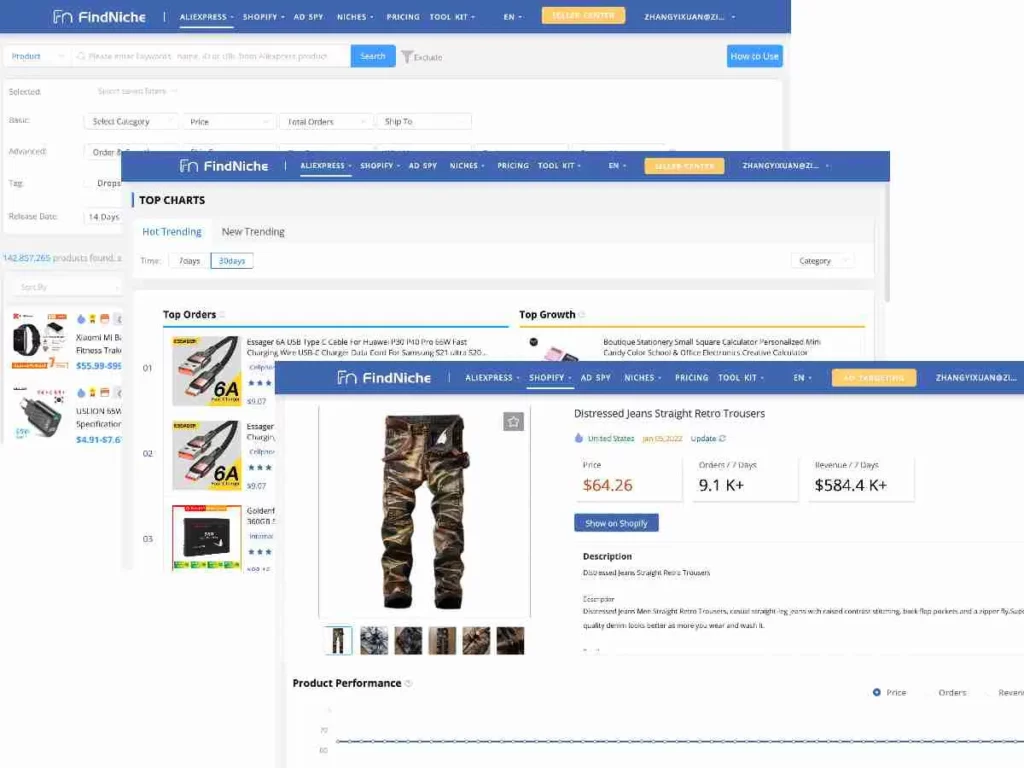Image resolution: width=1024 pixels, height=768 pixels.
Task: Click the How to Use button
Action: point(754,56)
